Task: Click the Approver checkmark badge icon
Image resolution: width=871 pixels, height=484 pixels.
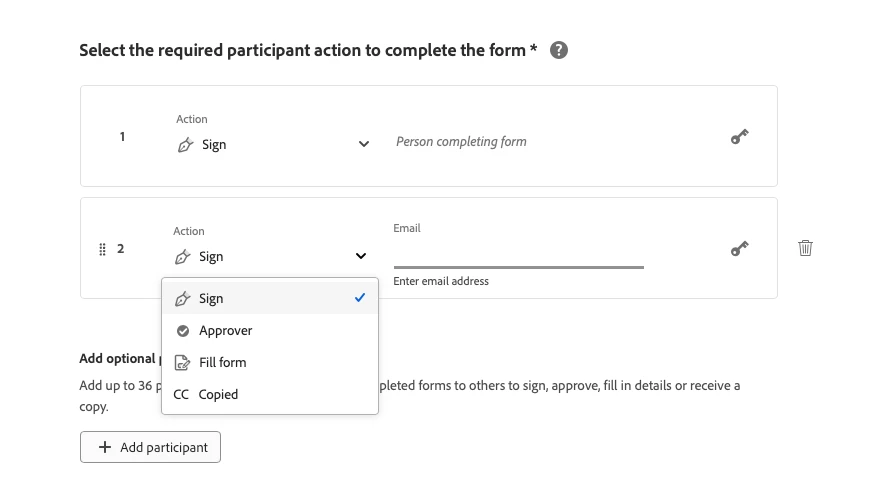Action: (182, 331)
